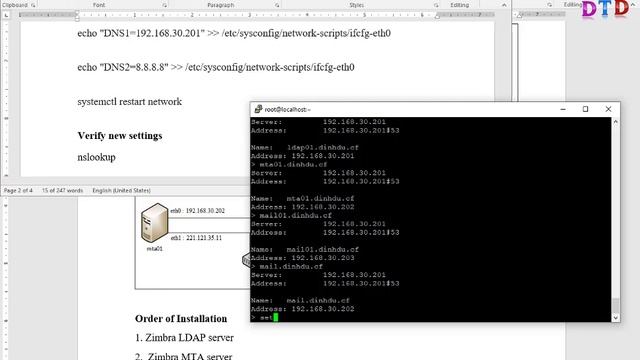Click the 'eth1 : 221.121.35.11' diagram label
Image resolution: width=640 pixels, height=360 pixels.
[x=196, y=238]
